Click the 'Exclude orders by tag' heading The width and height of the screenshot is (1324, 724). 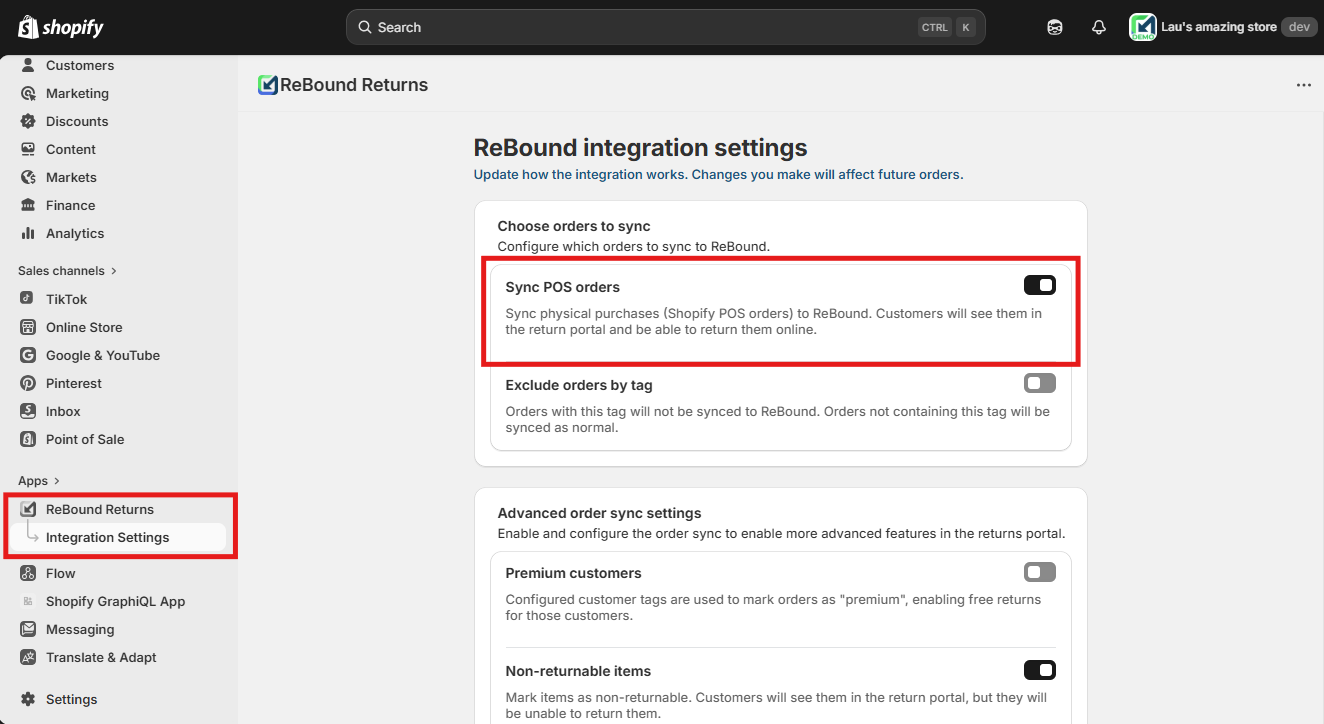[x=579, y=385]
